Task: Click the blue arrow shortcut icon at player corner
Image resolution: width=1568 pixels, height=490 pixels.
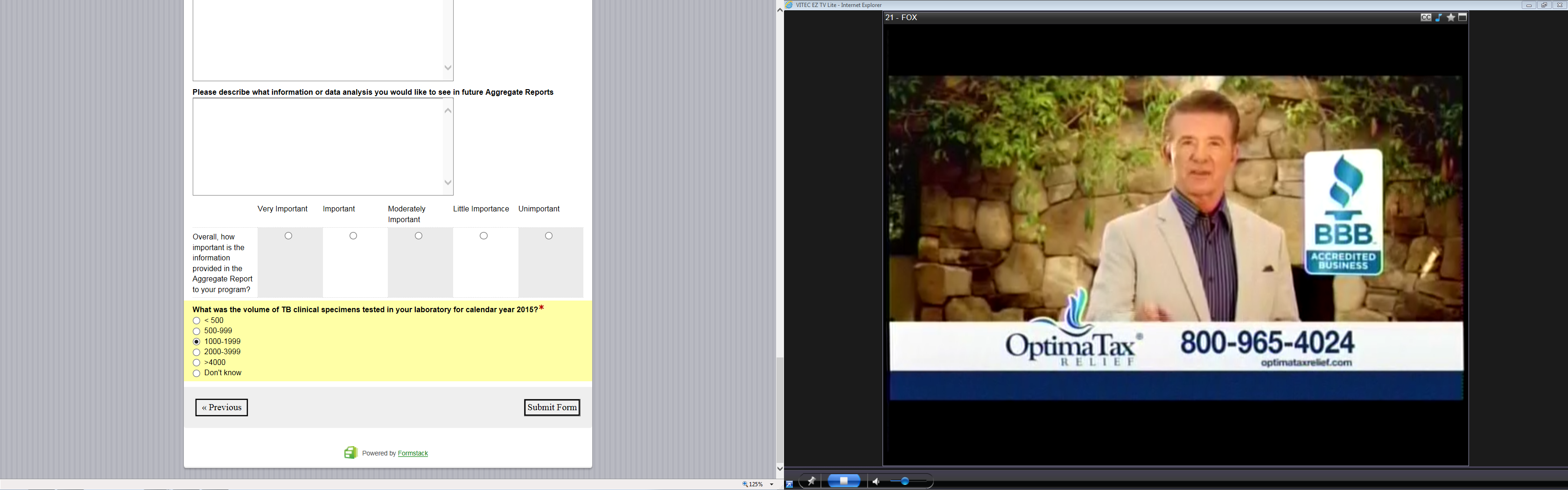Action: click(x=790, y=484)
